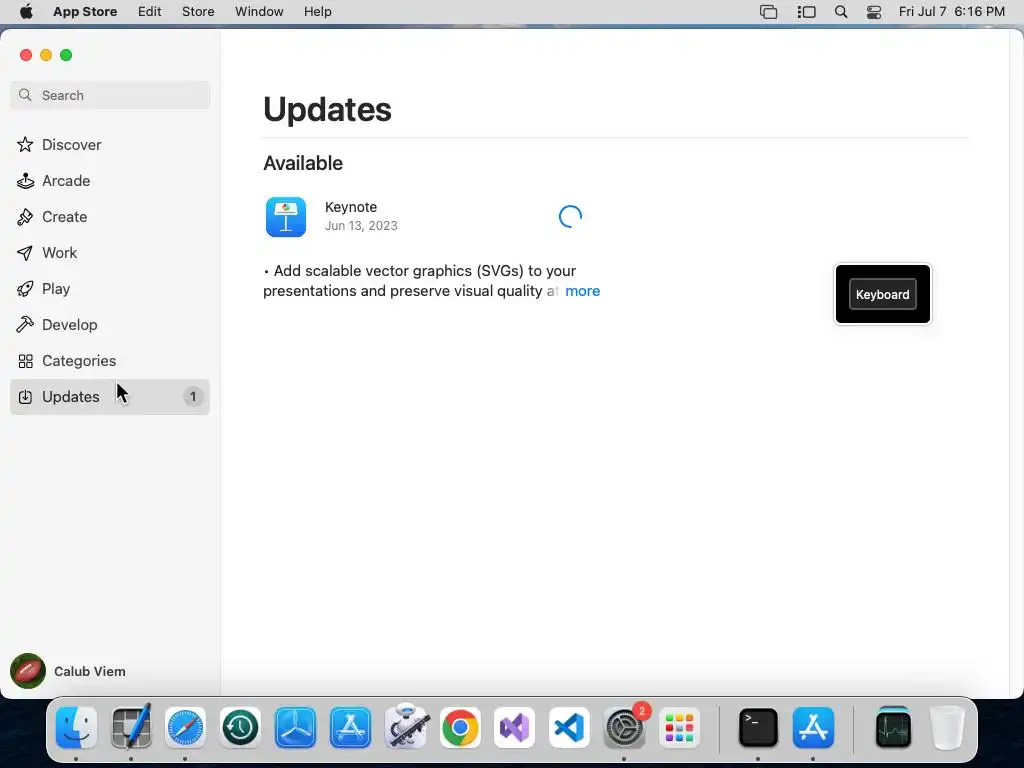Click the Search field in sidebar

[x=110, y=95]
